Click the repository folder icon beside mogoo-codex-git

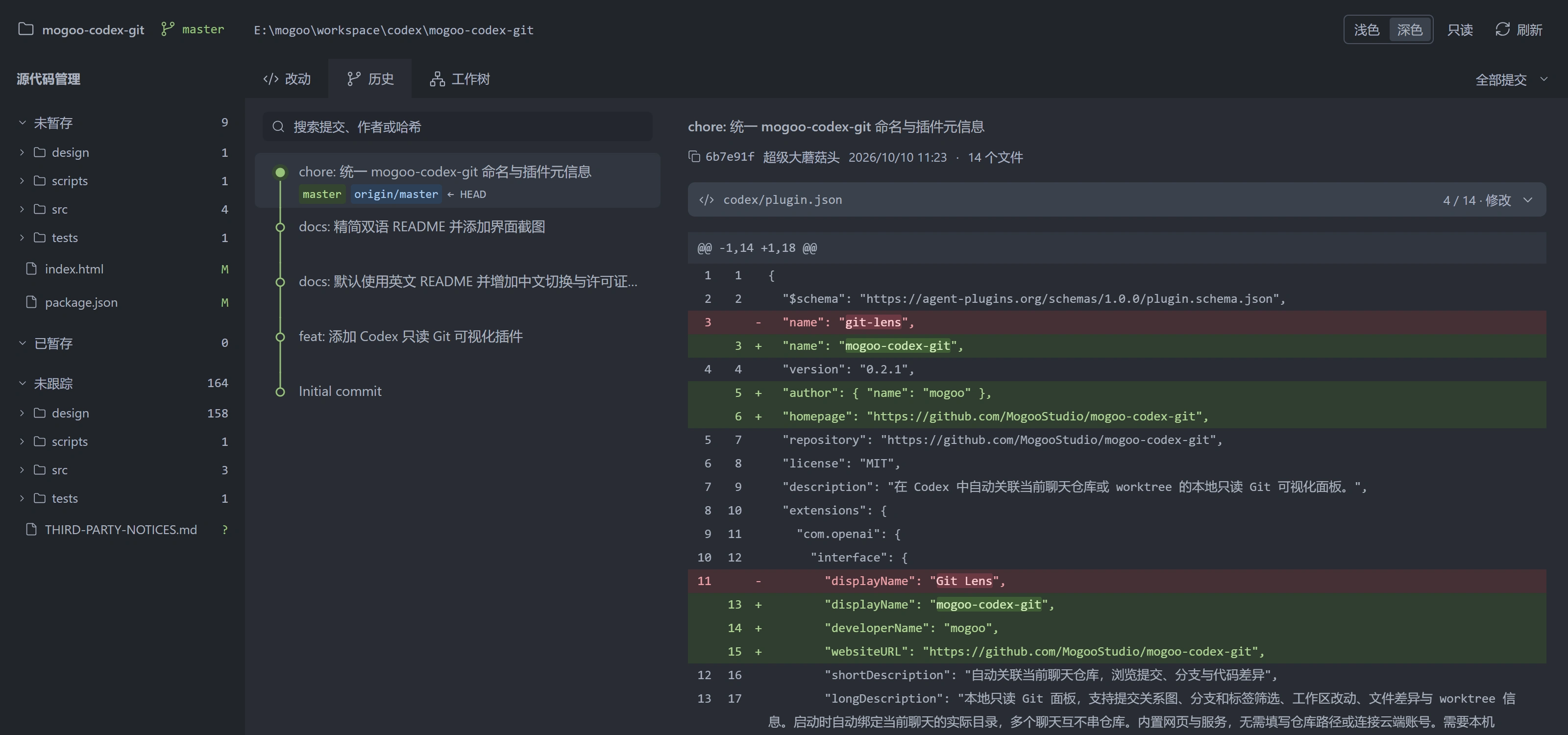pos(25,29)
